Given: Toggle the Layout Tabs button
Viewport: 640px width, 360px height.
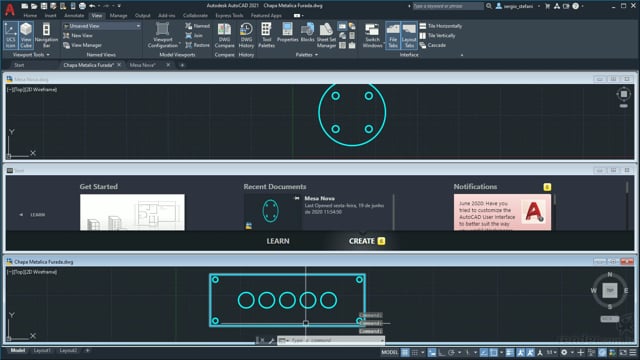Looking at the screenshot, I should 409,35.
